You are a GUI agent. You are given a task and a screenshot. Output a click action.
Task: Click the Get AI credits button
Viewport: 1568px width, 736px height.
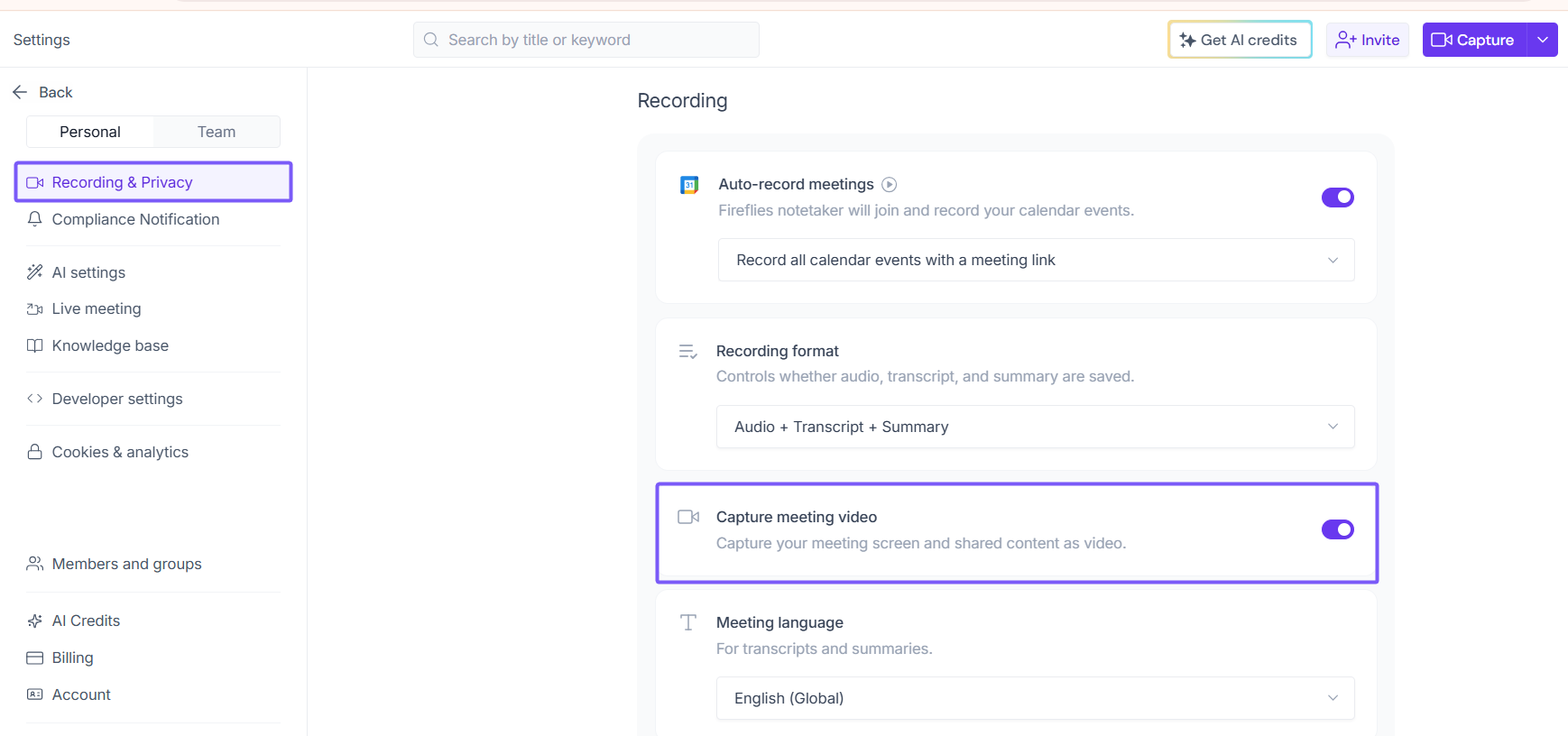pyautogui.click(x=1240, y=40)
